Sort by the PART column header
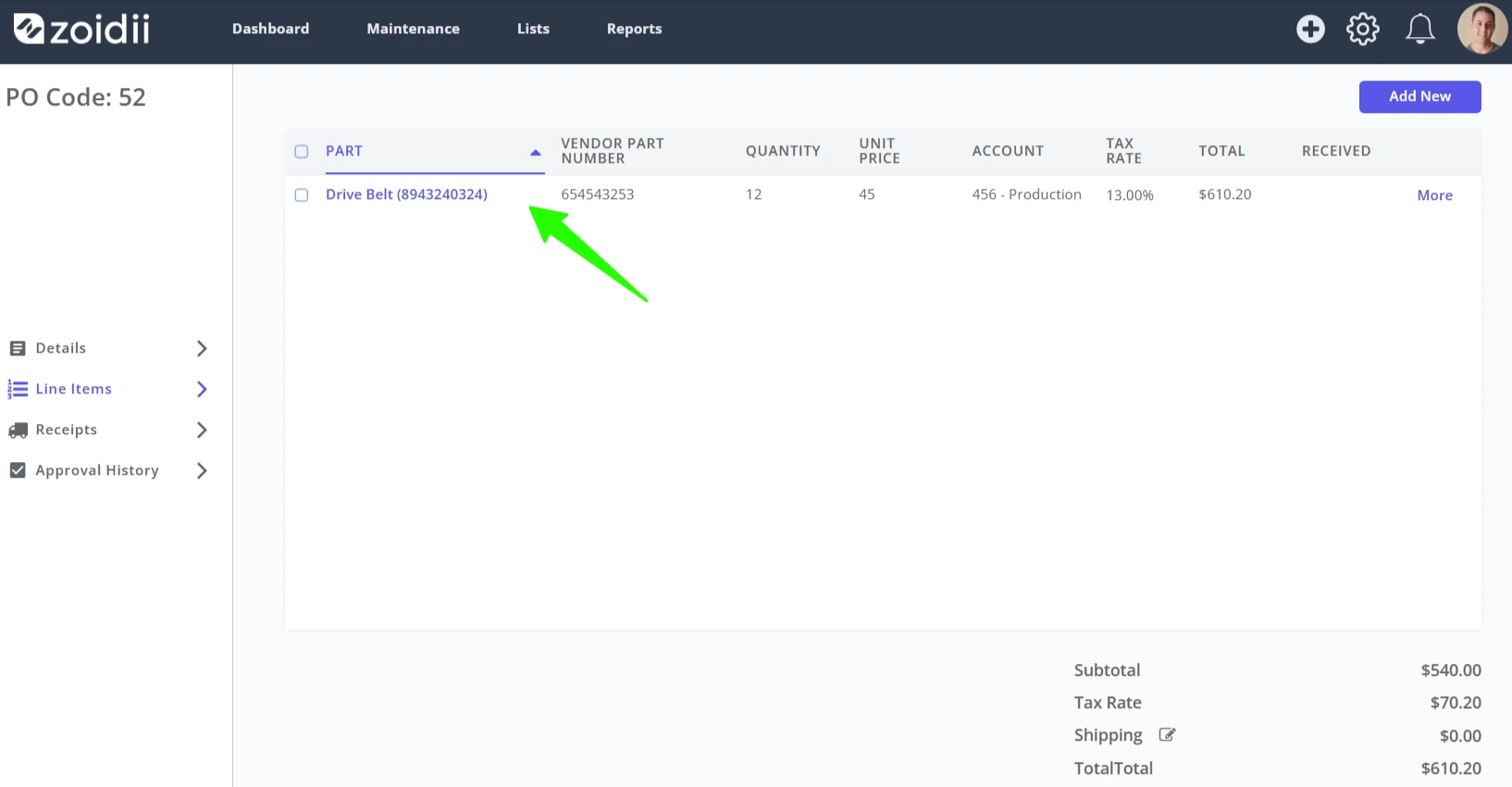The image size is (1512, 787). coord(344,151)
